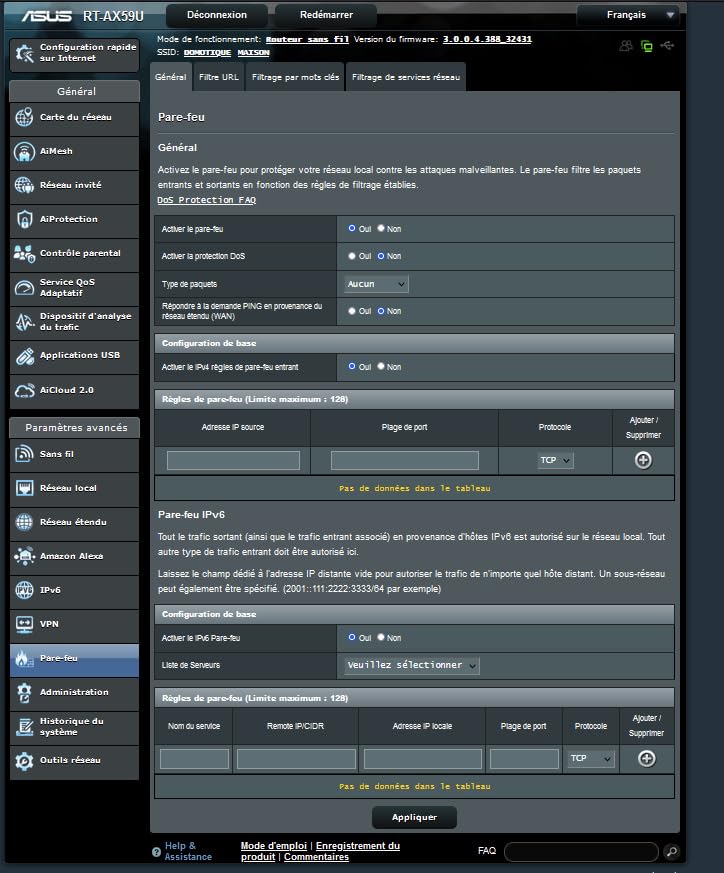Click the Adresse IP source input field
This screenshot has height=873, width=724.
pyautogui.click(x=233, y=460)
